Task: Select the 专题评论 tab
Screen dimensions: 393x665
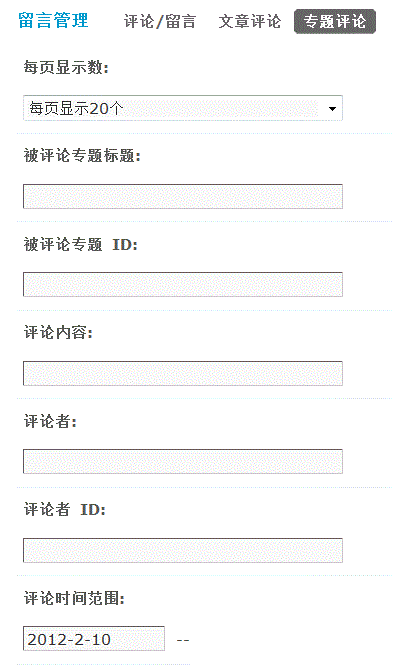Action: (334, 21)
